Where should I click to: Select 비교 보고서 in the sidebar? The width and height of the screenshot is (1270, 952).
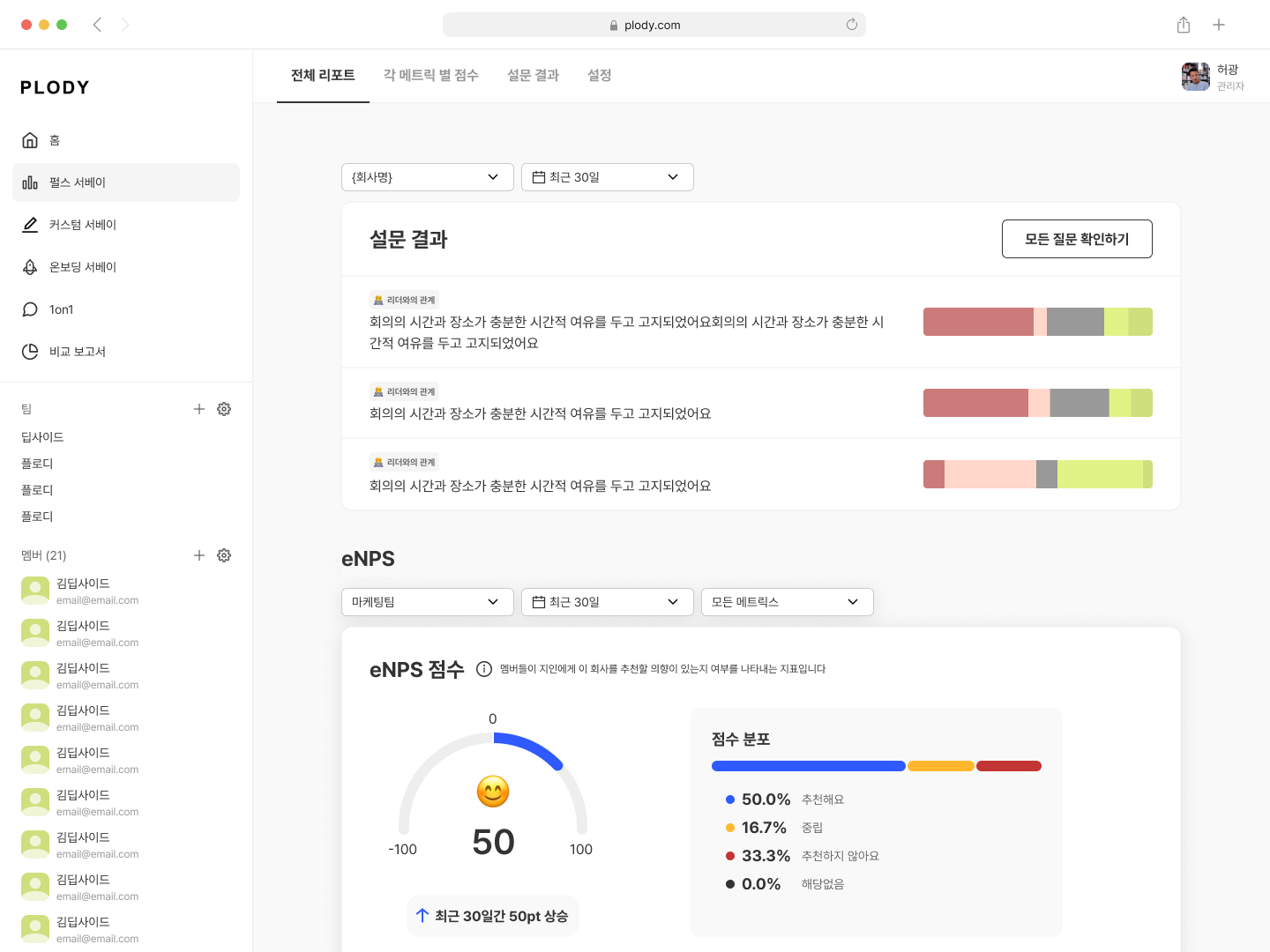point(126,352)
